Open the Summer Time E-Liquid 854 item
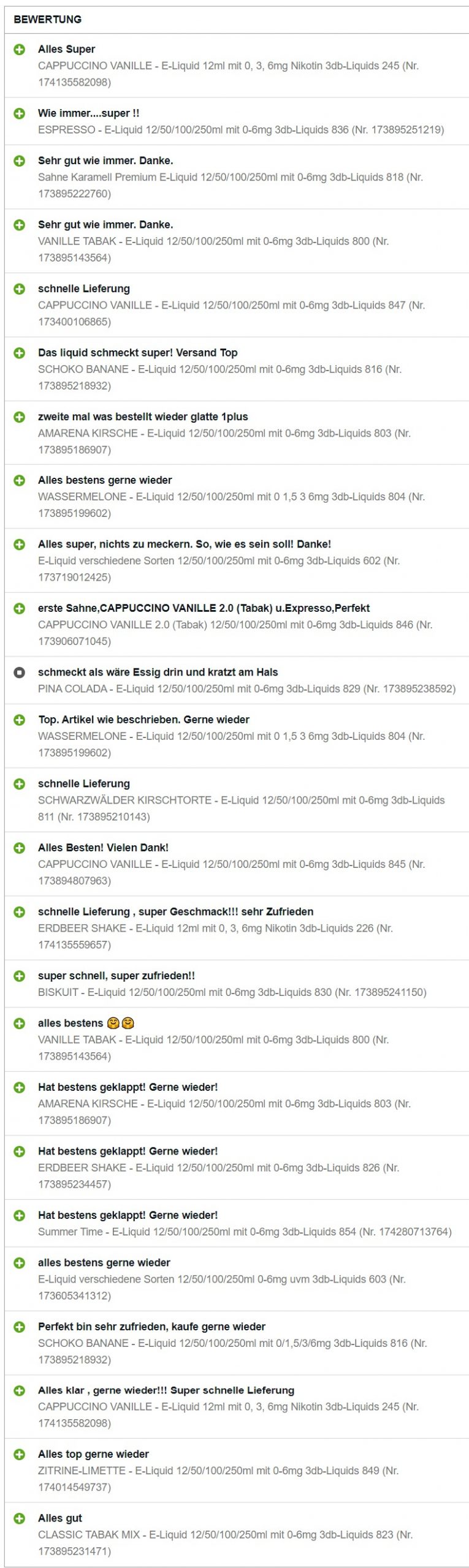This screenshot has width=469, height=1568. pyautogui.click(x=245, y=1231)
